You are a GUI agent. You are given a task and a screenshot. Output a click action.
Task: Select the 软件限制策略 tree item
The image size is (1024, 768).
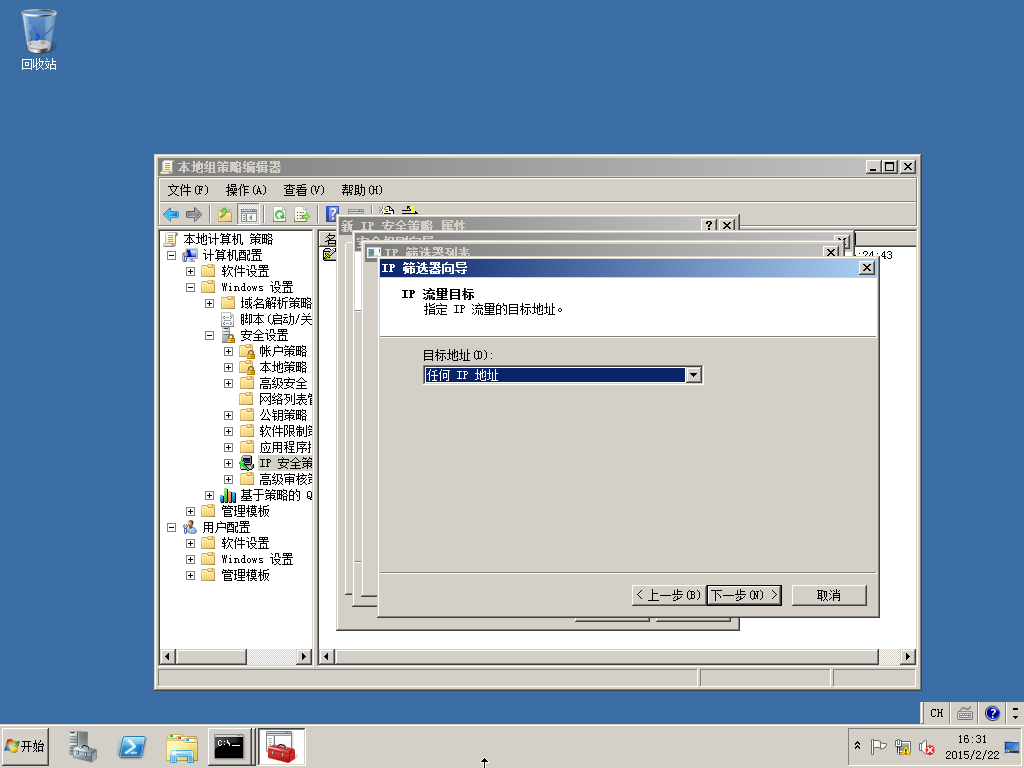pos(285,431)
